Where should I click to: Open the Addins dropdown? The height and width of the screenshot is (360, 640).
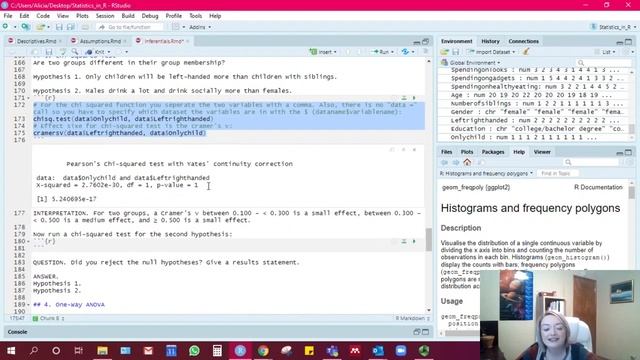tap(200, 27)
